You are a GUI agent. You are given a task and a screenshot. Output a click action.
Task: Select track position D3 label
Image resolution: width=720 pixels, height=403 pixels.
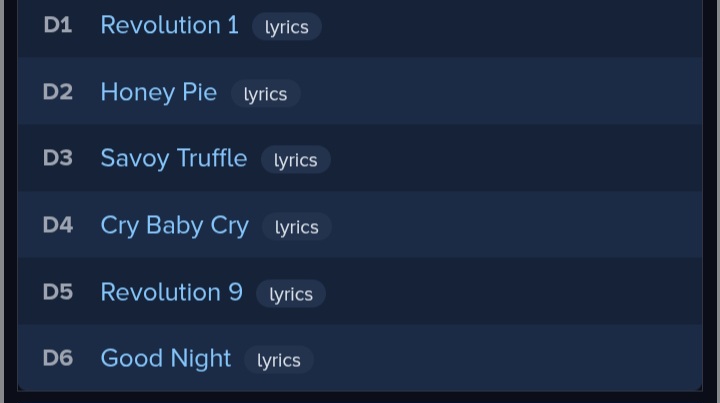click(x=58, y=158)
